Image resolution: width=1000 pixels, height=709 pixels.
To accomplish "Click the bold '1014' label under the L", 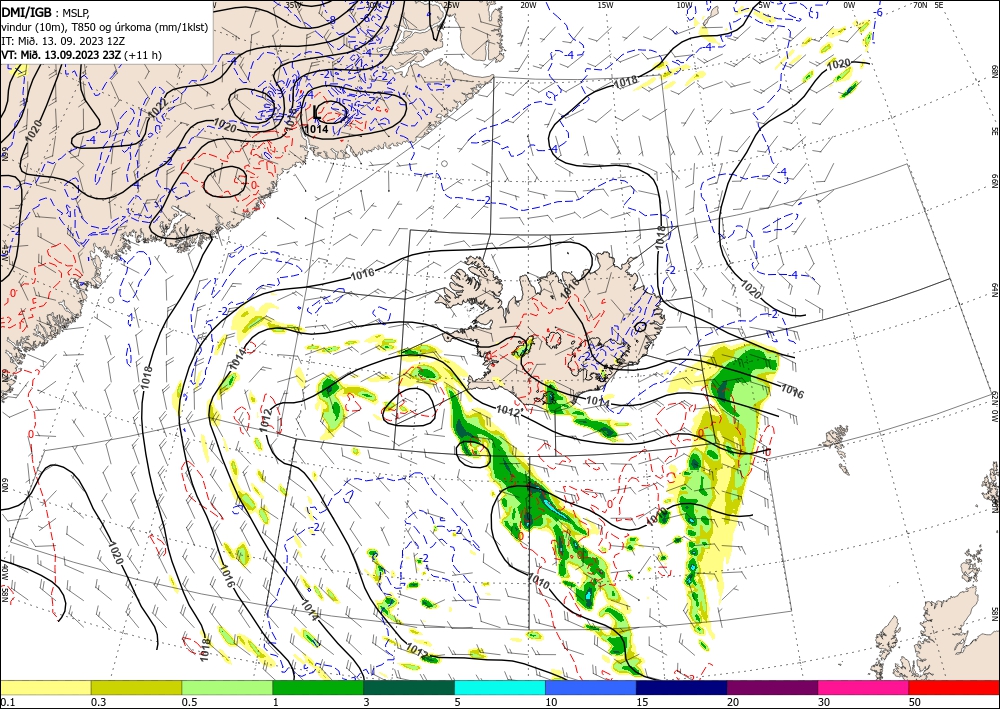I will tap(316, 129).
